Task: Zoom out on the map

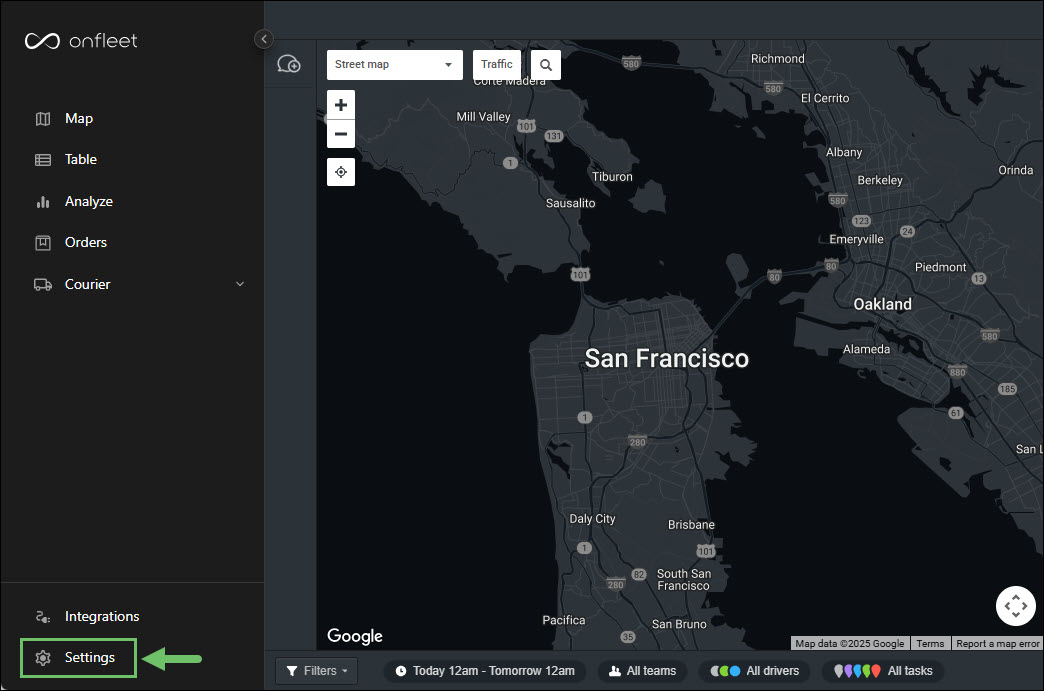Action: pyautogui.click(x=341, y=134)
